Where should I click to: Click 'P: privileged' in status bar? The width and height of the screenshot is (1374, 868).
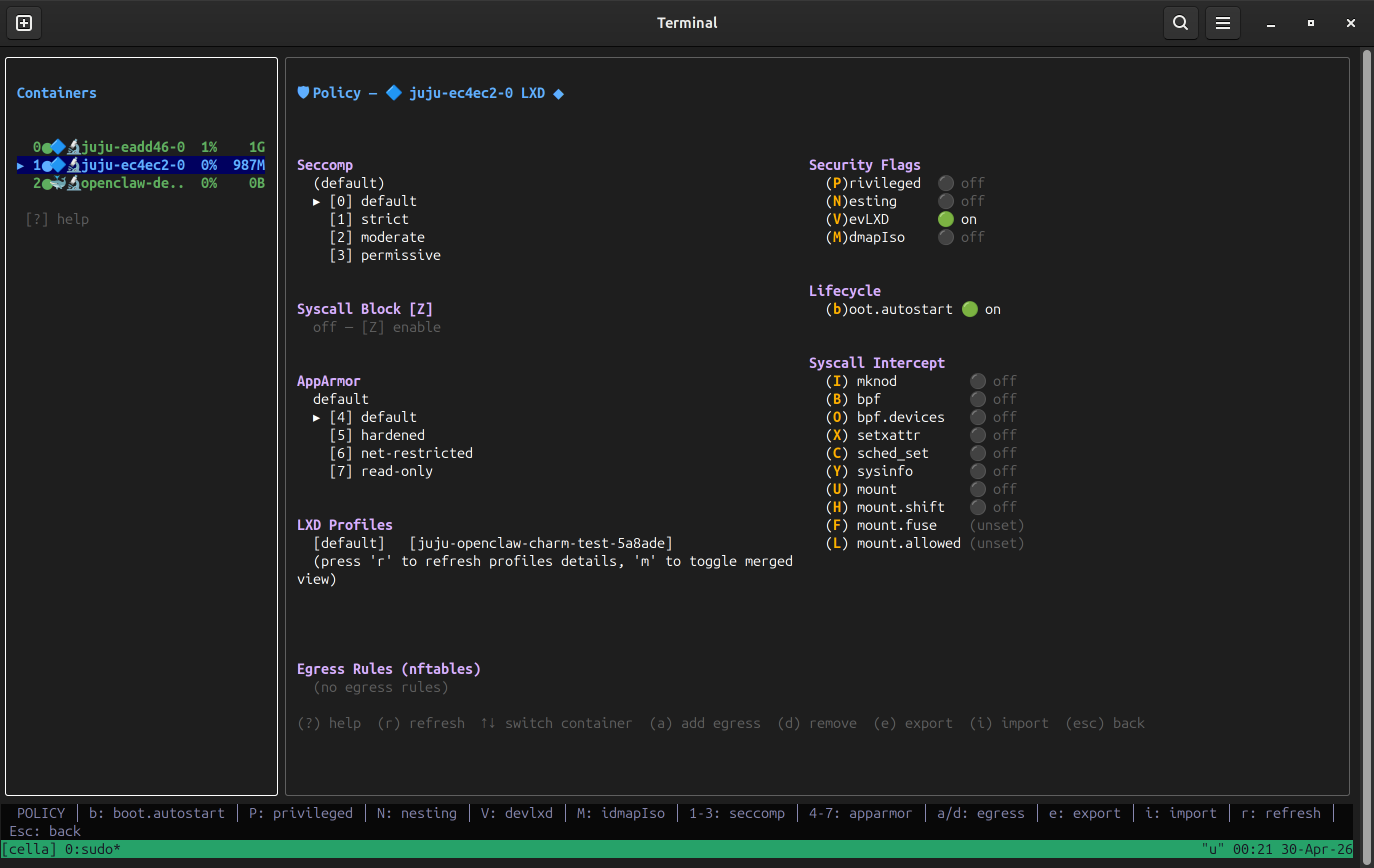[300, 813]
